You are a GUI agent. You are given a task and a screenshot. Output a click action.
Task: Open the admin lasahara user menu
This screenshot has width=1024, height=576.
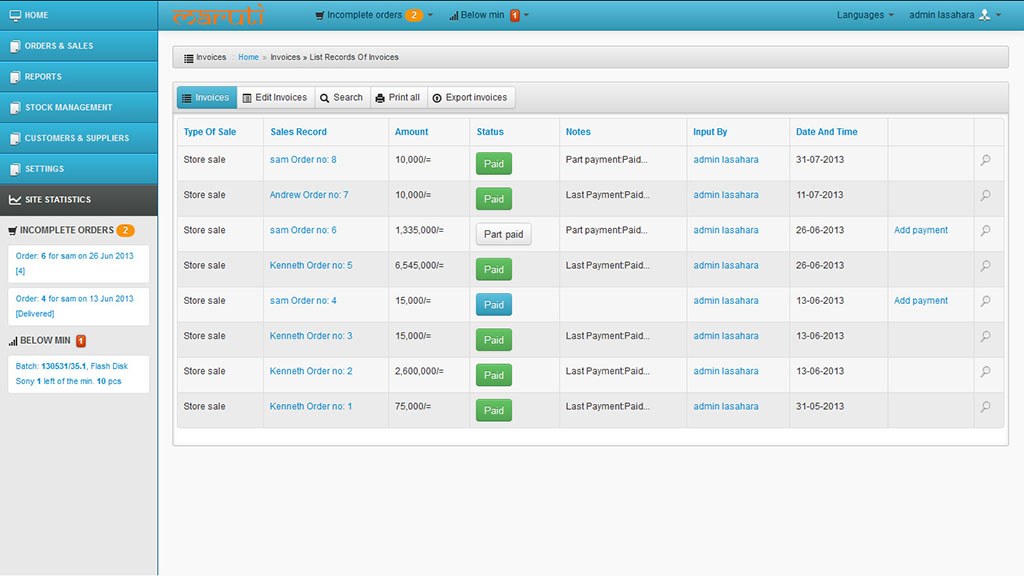coord(955,15)
